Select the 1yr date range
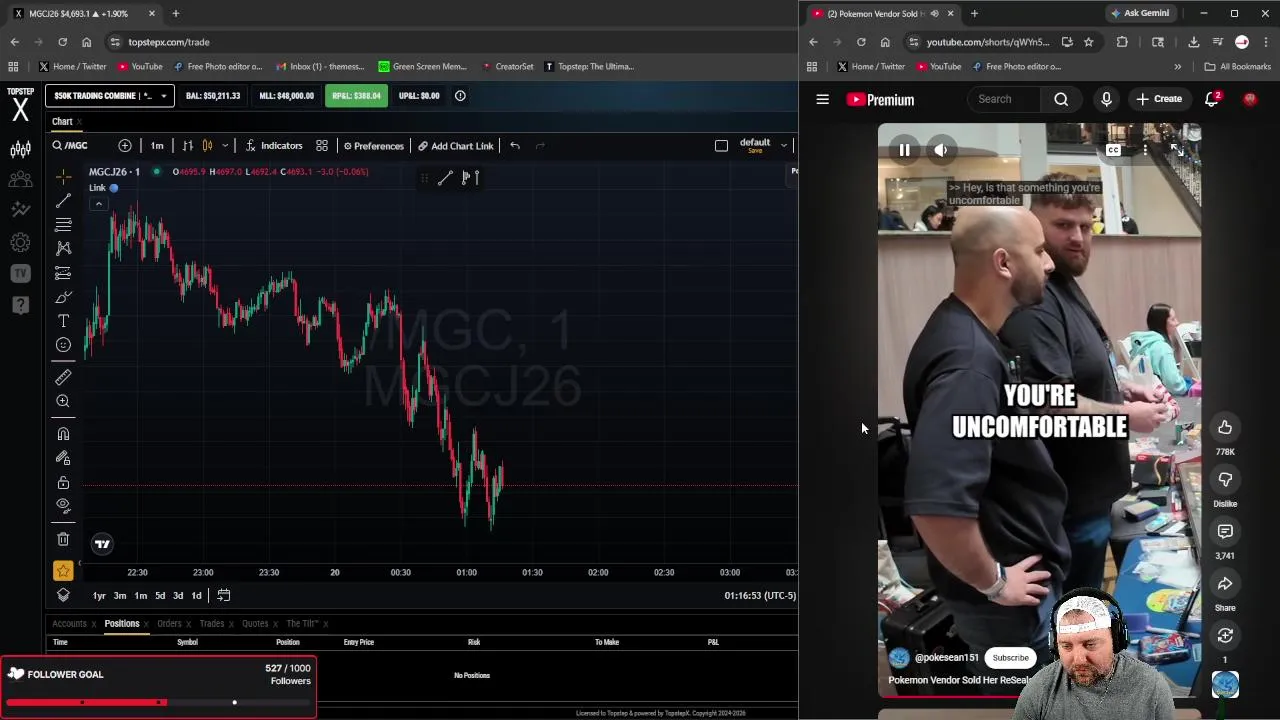 [99, 596]
